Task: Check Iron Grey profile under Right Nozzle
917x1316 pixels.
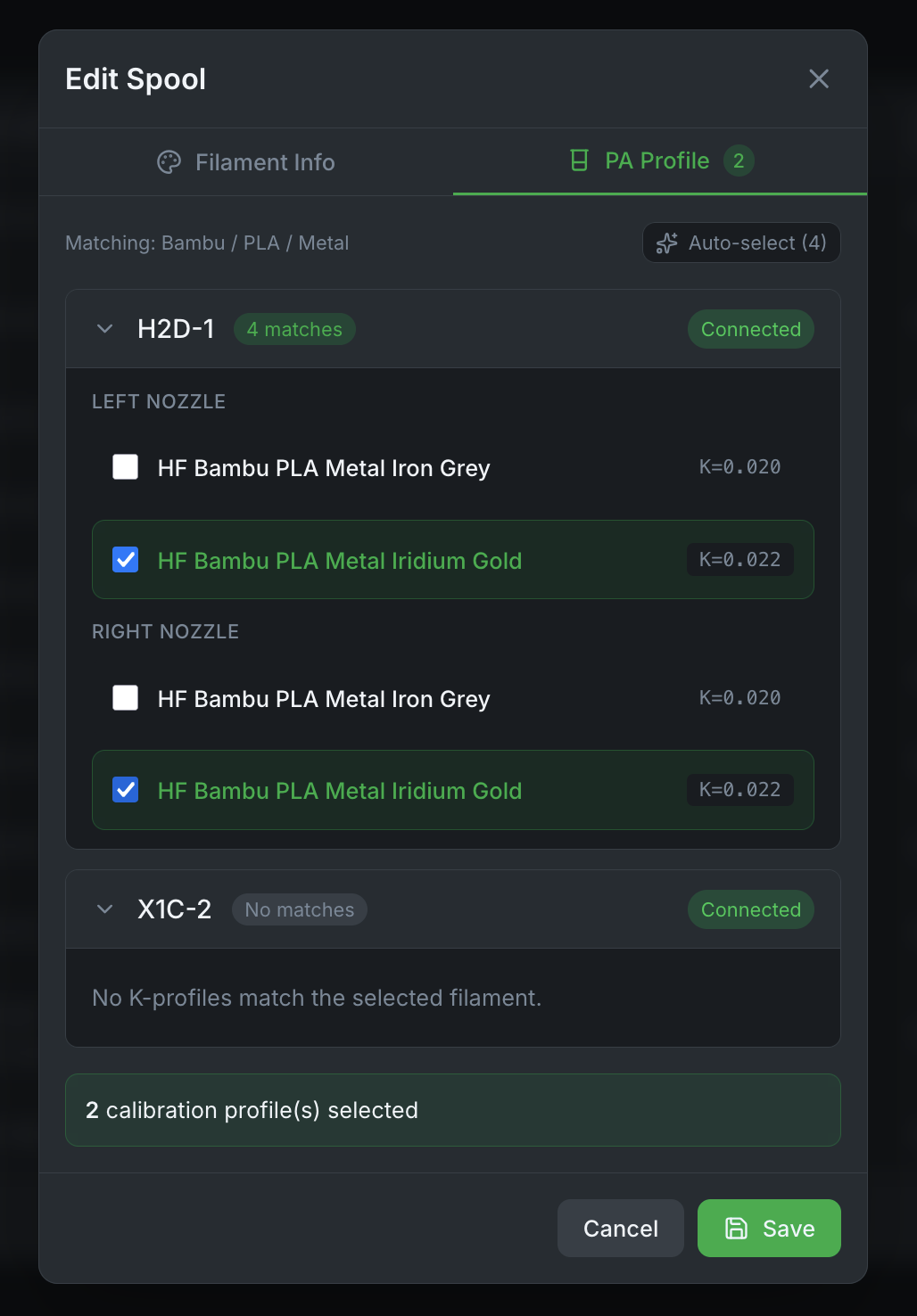Action: (125, 697)
